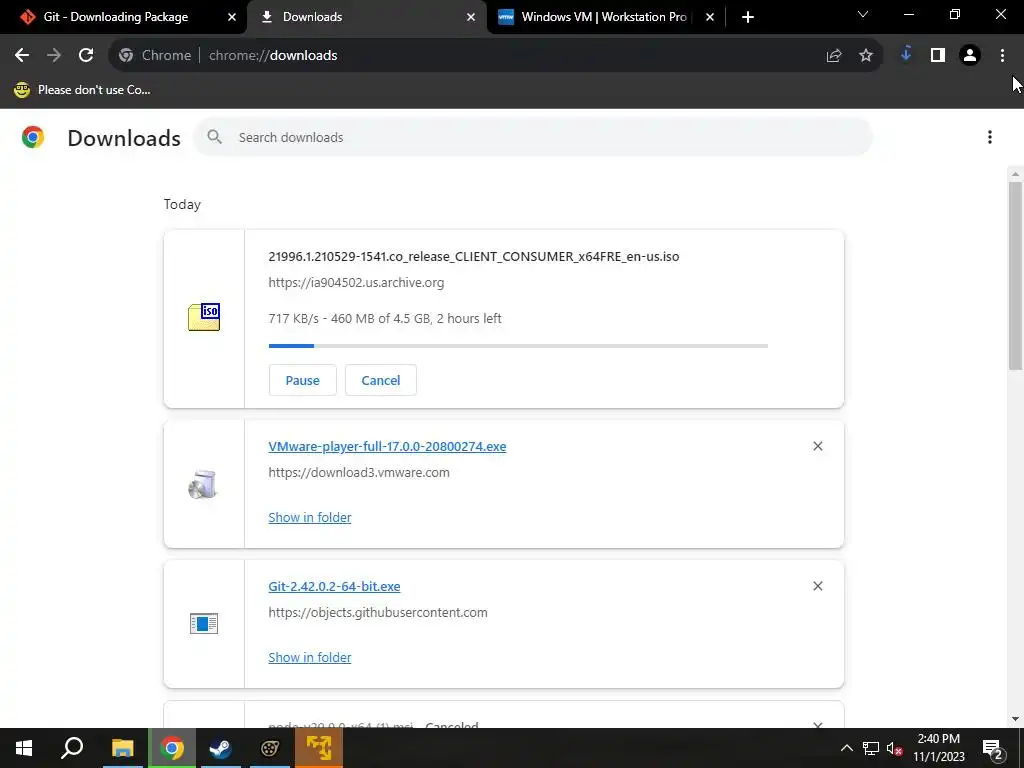The width and height of the screenshot is (1024, 768).
Task: Show the Git installer in folder
Action: [310, 657]
